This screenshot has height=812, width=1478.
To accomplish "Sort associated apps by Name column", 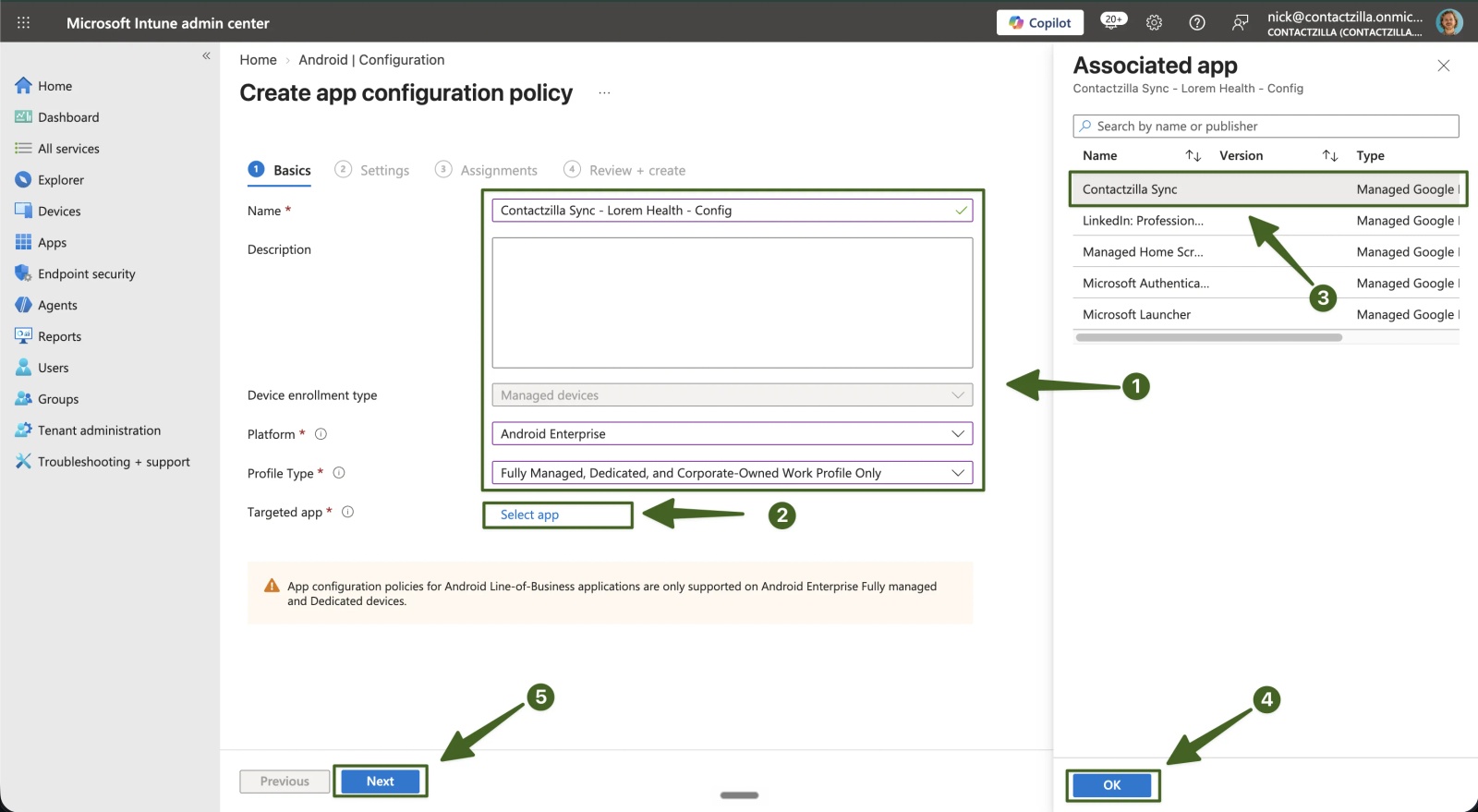I will pyautogui.click(x=1193, y=156).
